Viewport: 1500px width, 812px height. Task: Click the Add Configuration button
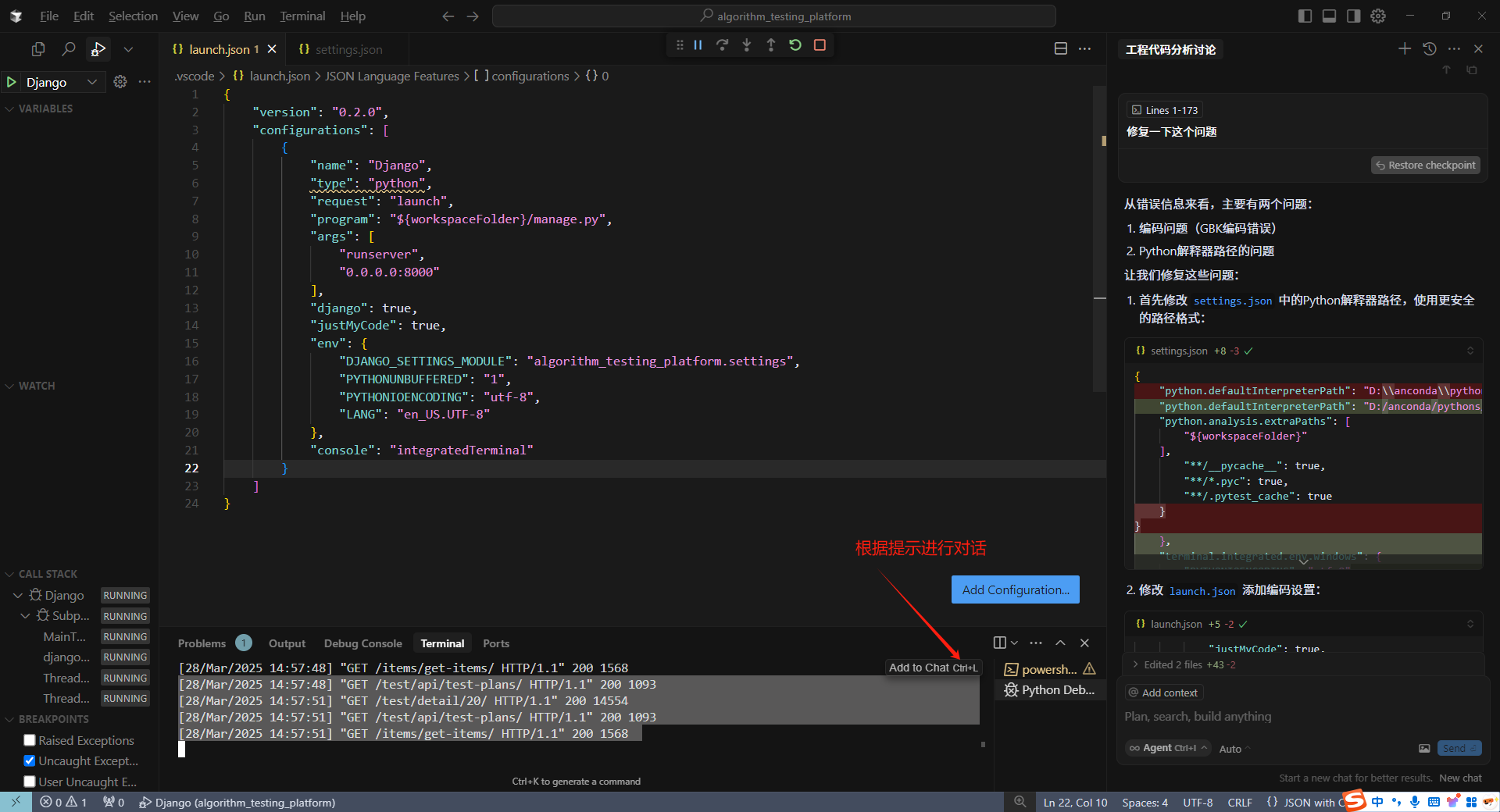pos(1015,589)
